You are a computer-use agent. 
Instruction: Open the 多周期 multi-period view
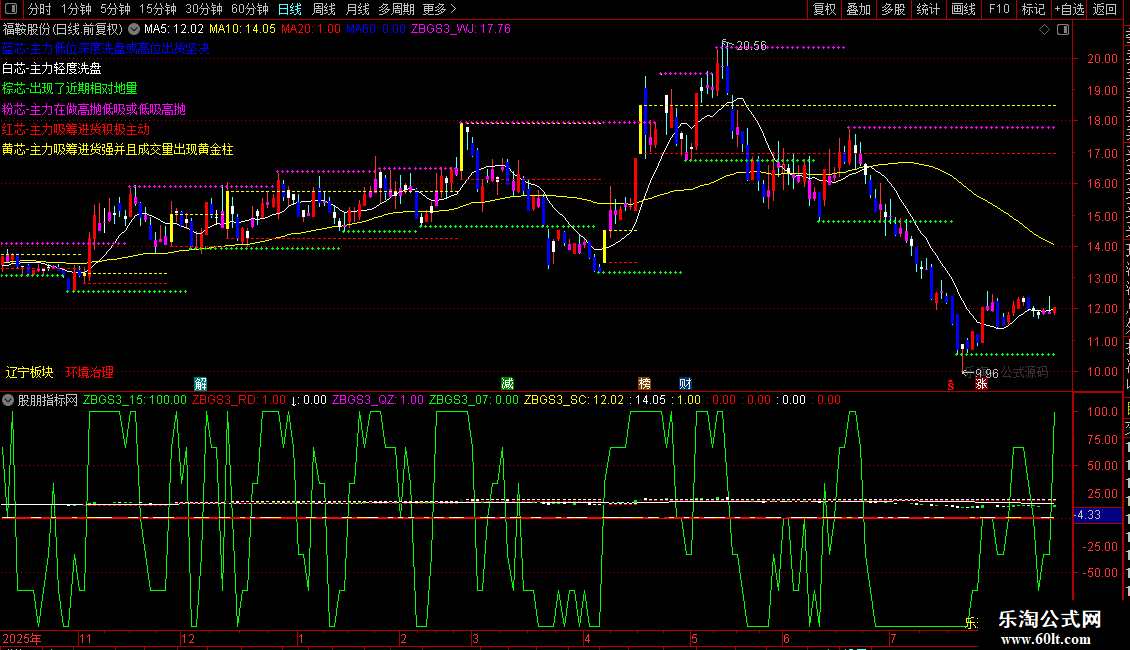pyautogui.click(x=396, y=9)
